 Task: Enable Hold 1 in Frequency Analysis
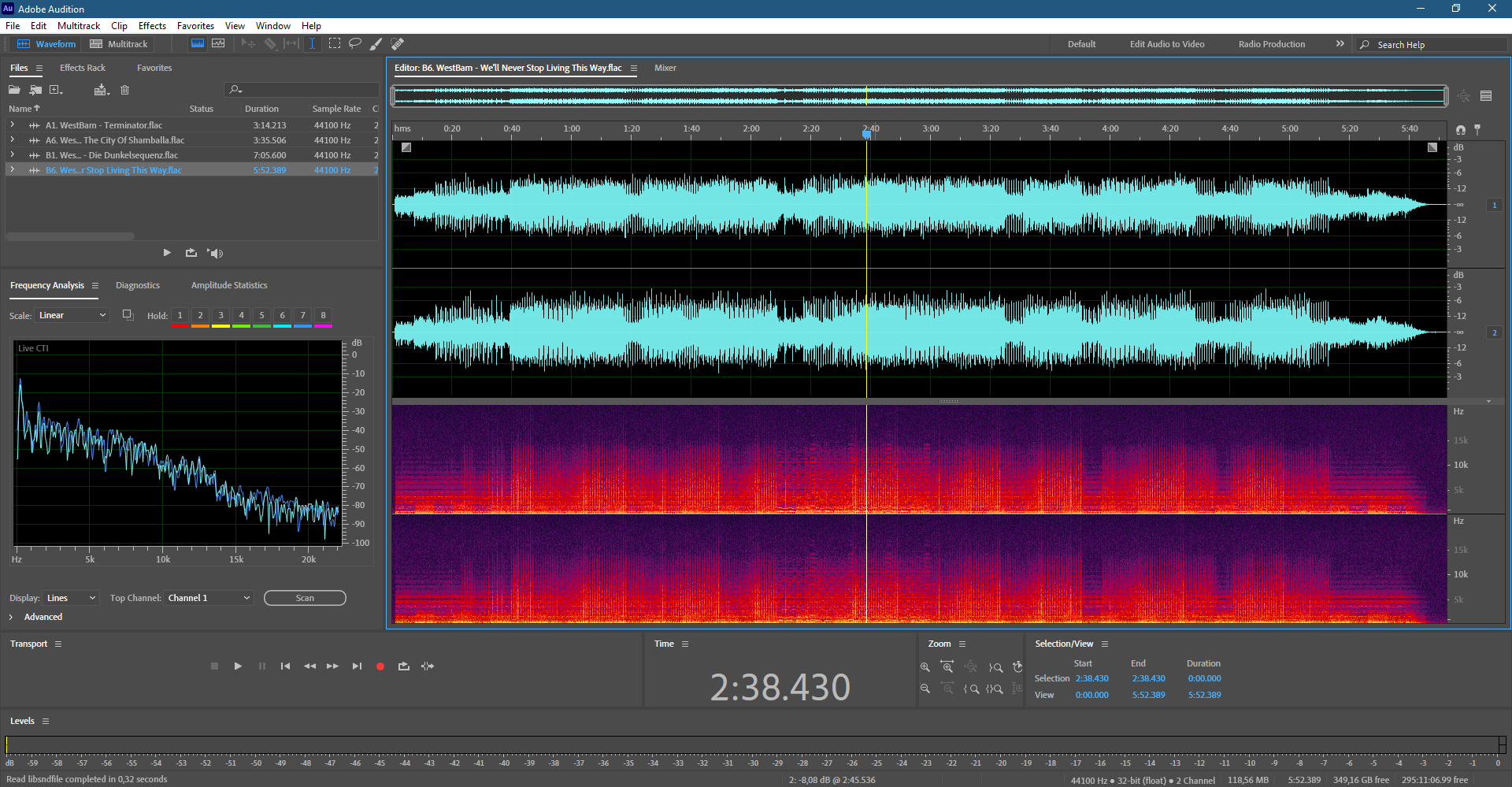(x=180, y=316)
